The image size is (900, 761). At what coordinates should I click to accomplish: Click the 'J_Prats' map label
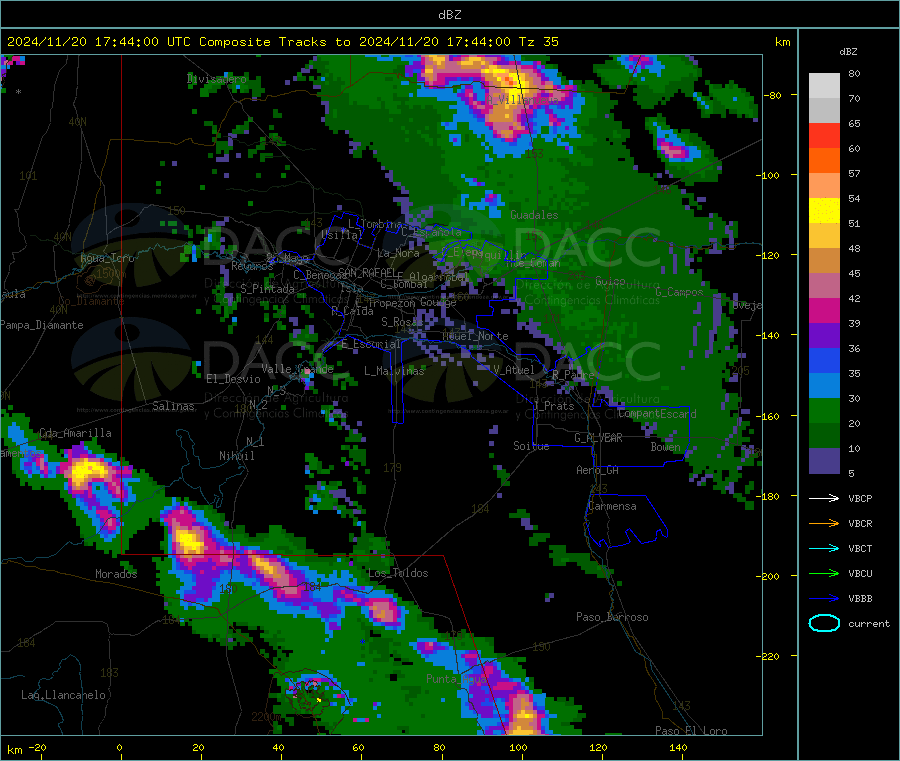click(x=553, y=406)
